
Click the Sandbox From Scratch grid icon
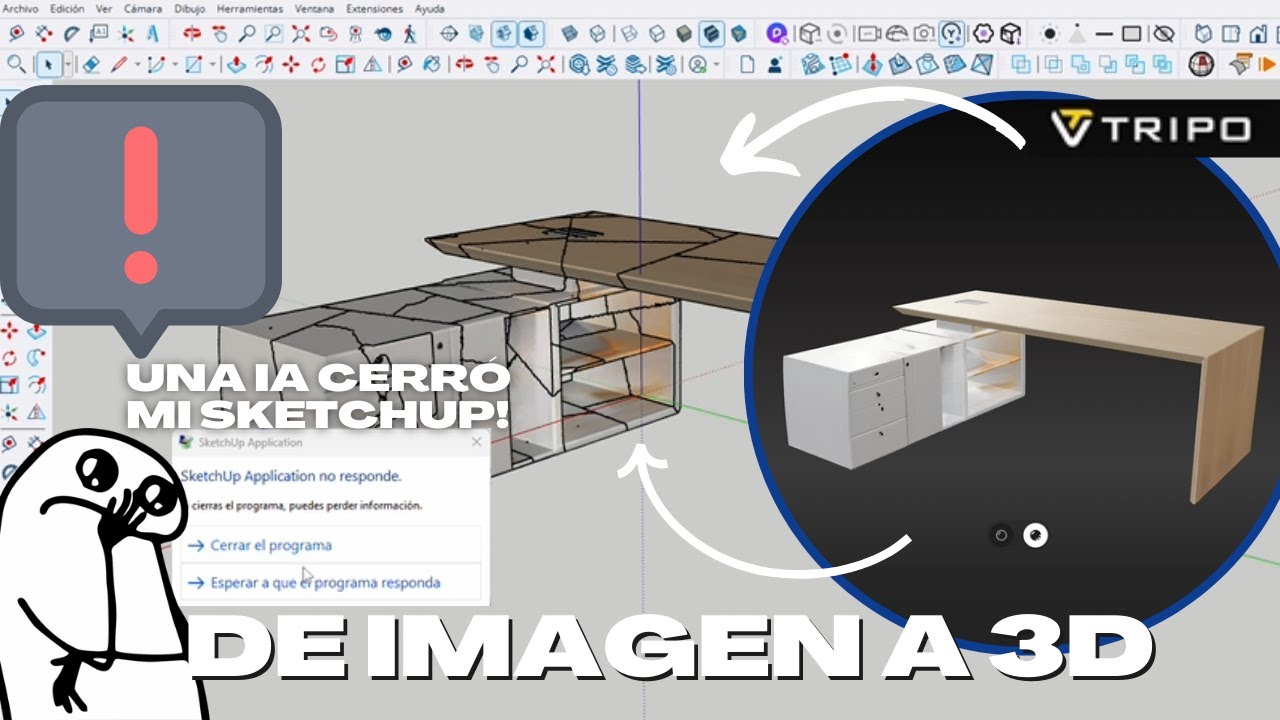[x=841, y=65]
